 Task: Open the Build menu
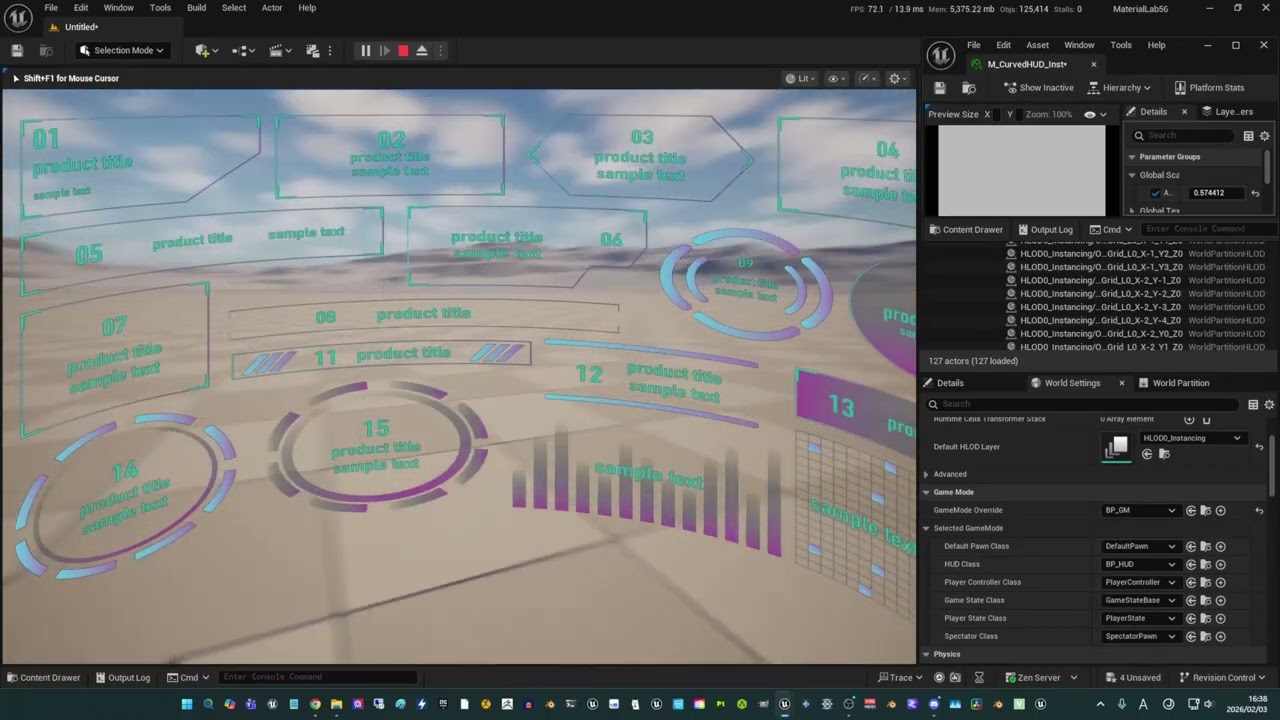tap(196, 8)
